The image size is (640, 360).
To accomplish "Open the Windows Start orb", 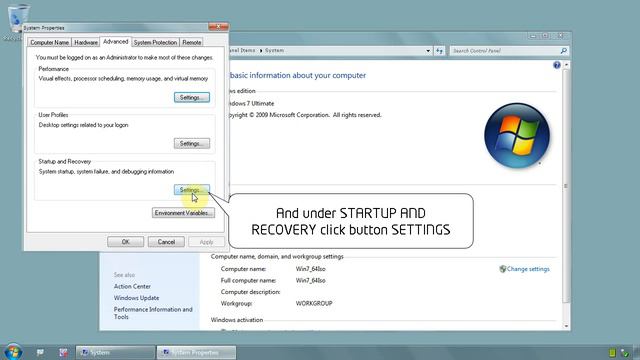I will [13, 352].
